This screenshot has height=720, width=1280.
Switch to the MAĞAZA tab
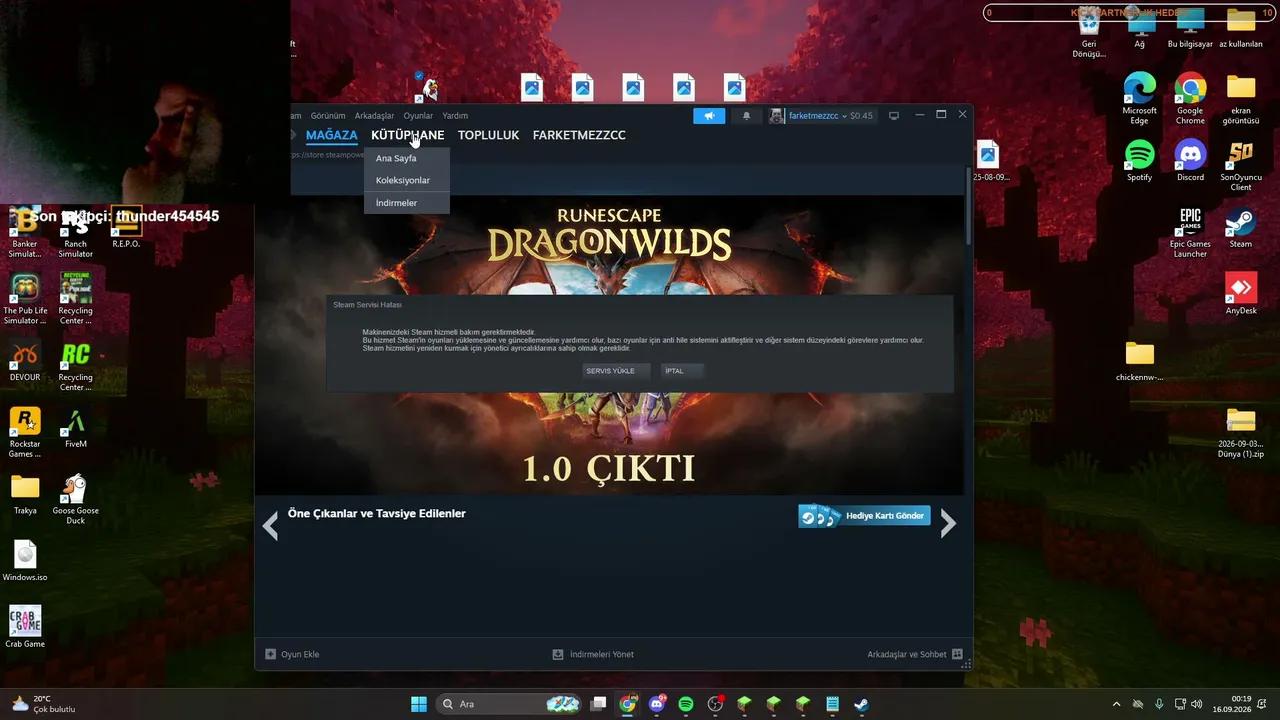click(332, 135)
